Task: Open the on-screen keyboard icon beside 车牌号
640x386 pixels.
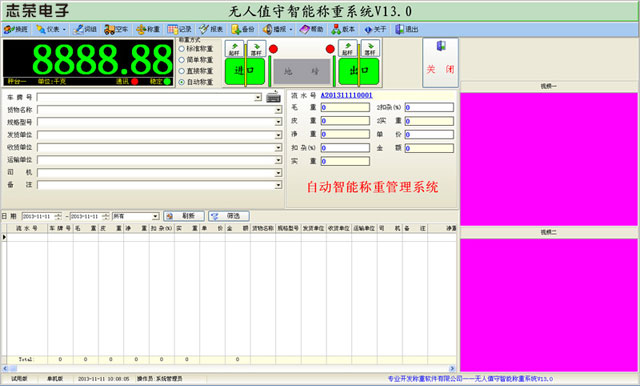Action: pos(273,97)
